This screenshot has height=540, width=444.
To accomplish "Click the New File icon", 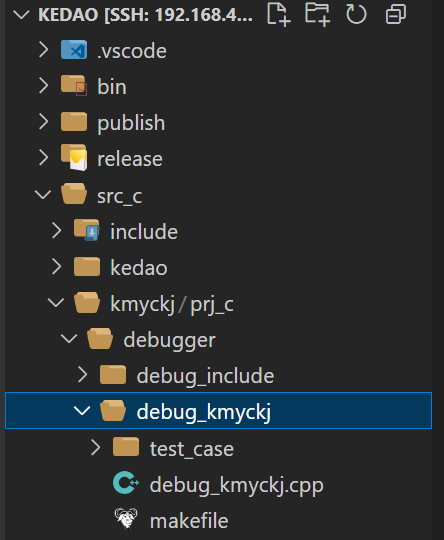I will click(279, 14).
